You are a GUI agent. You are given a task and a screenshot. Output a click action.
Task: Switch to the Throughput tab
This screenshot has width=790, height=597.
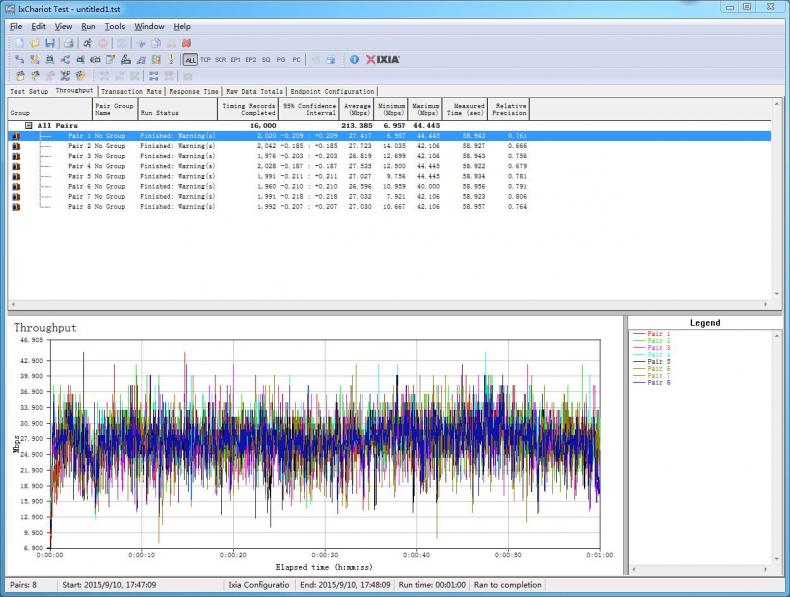click(x=75, y=91)
